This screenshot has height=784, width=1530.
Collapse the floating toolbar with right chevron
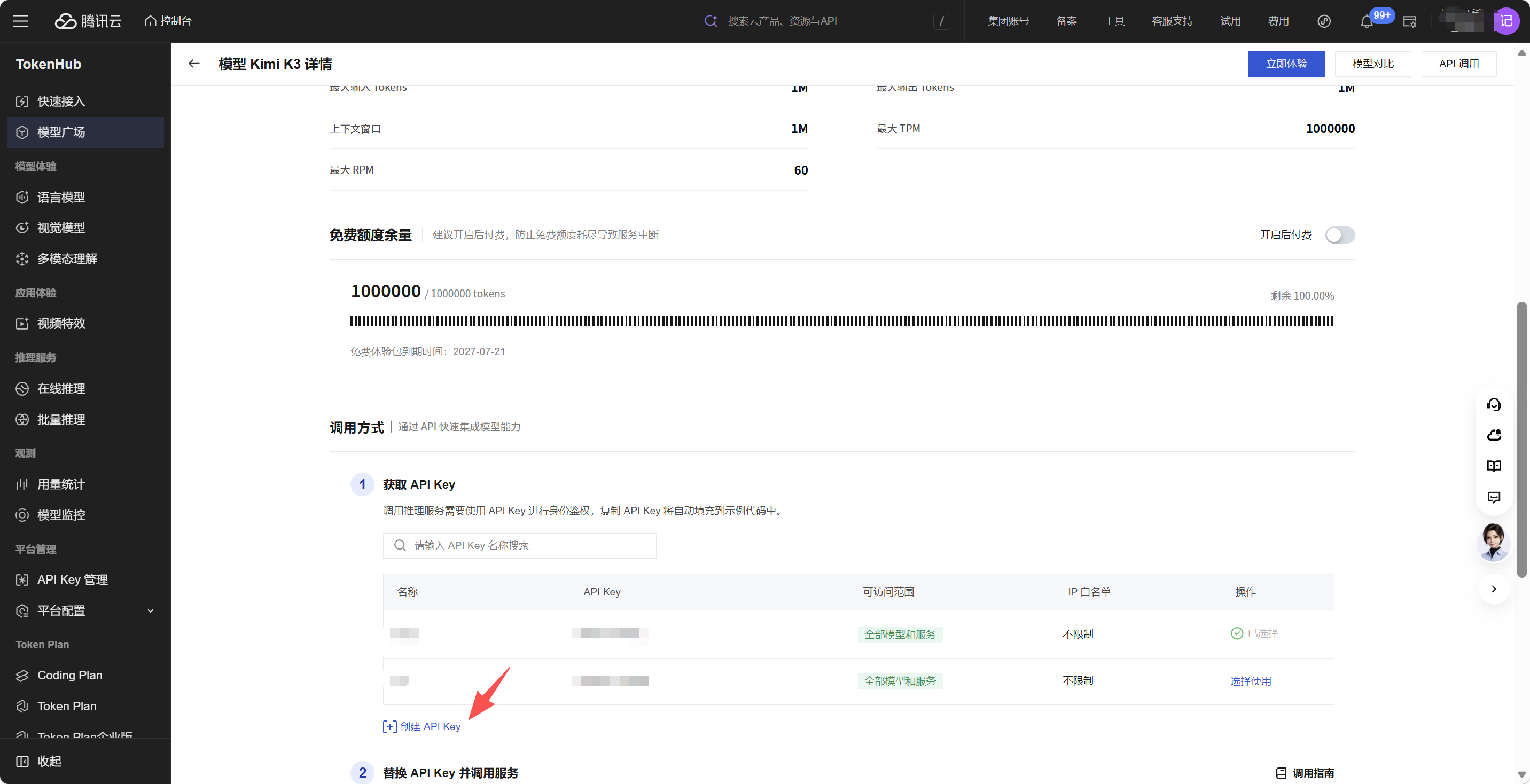point(1494,589)
